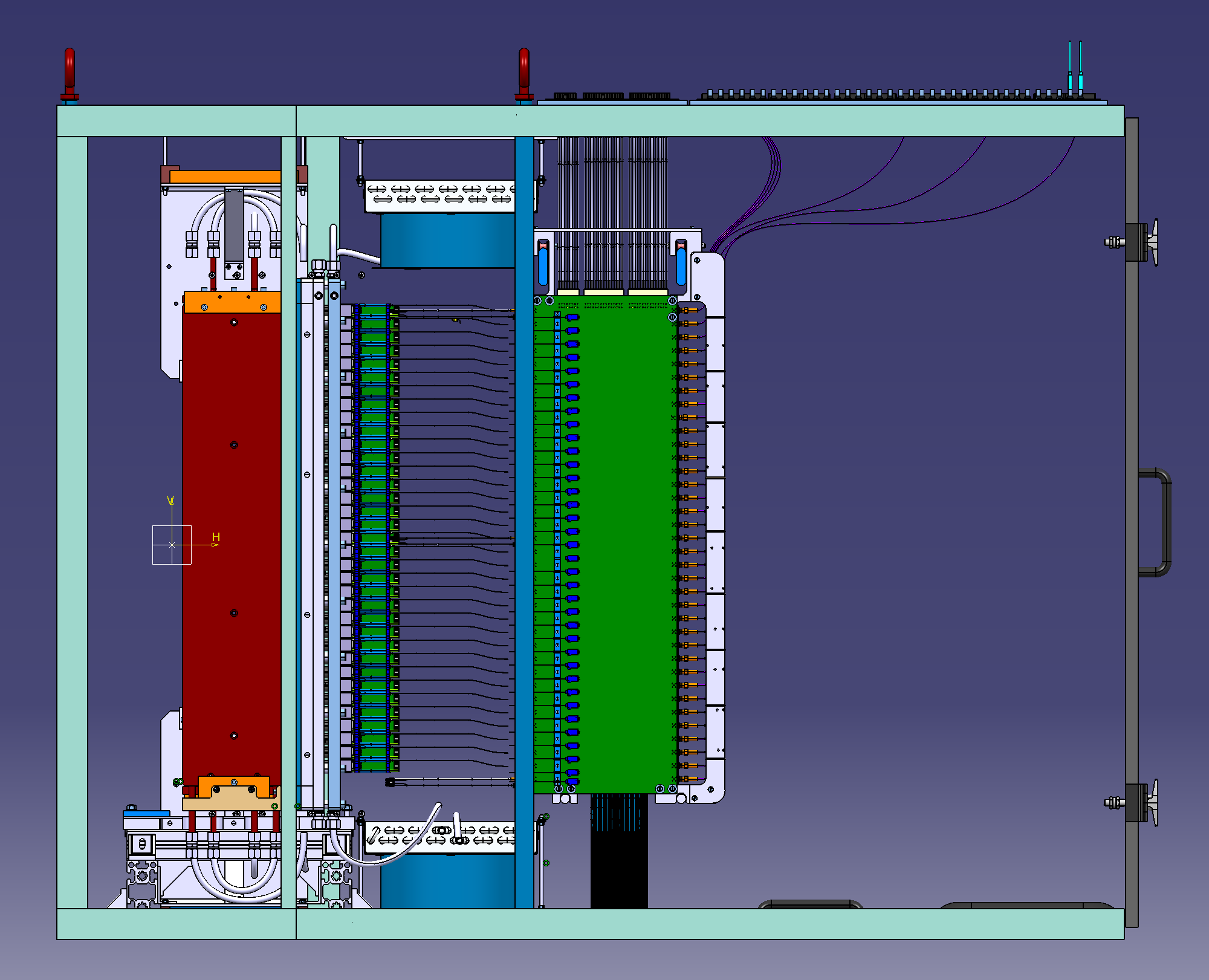The image size is (1209, 980).
Task: Pick the upper latch on the right door
Action: (1132, 242)
